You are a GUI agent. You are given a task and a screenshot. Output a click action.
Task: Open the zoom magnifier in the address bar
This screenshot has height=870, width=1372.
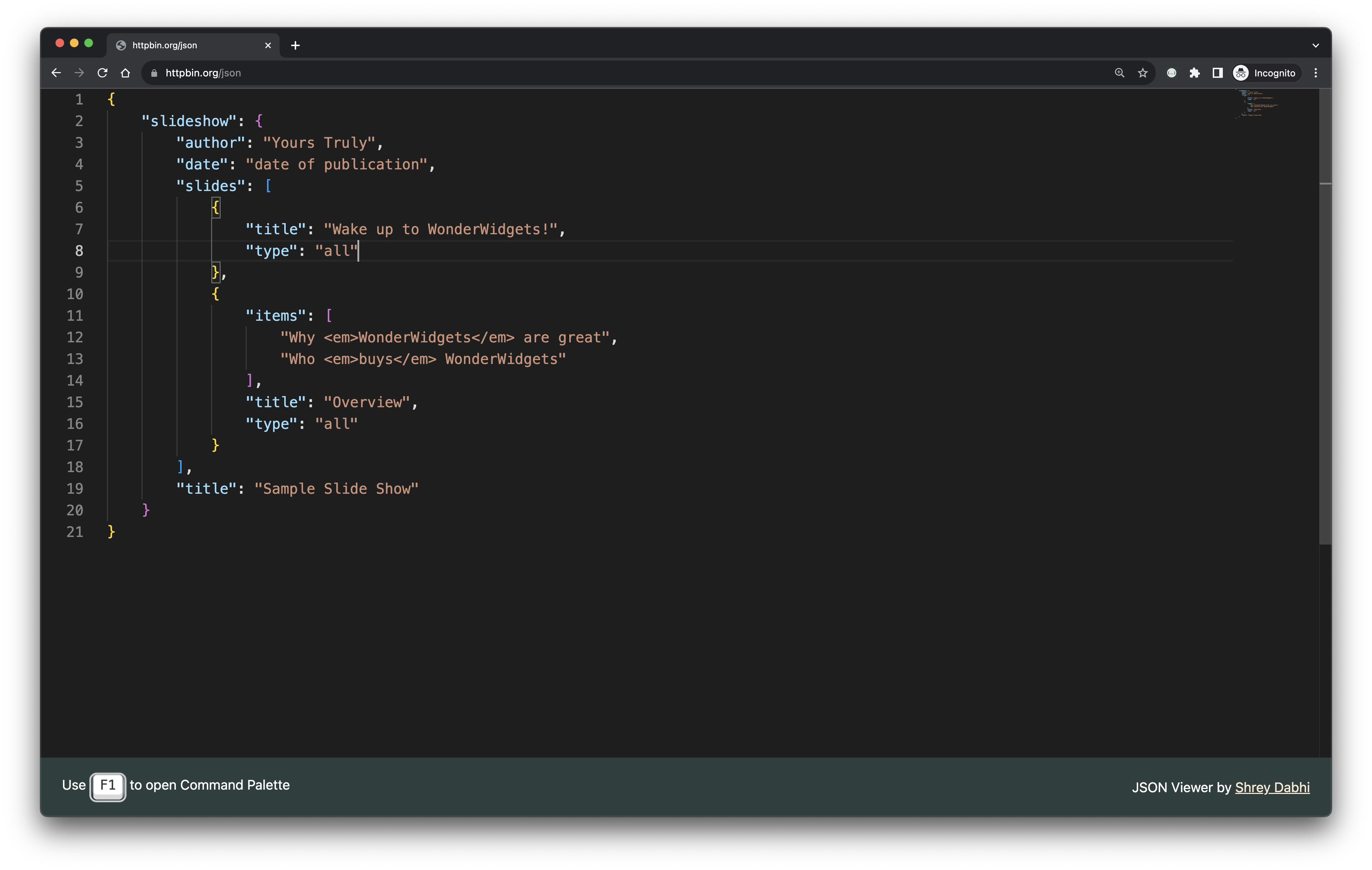[1119, 73]
